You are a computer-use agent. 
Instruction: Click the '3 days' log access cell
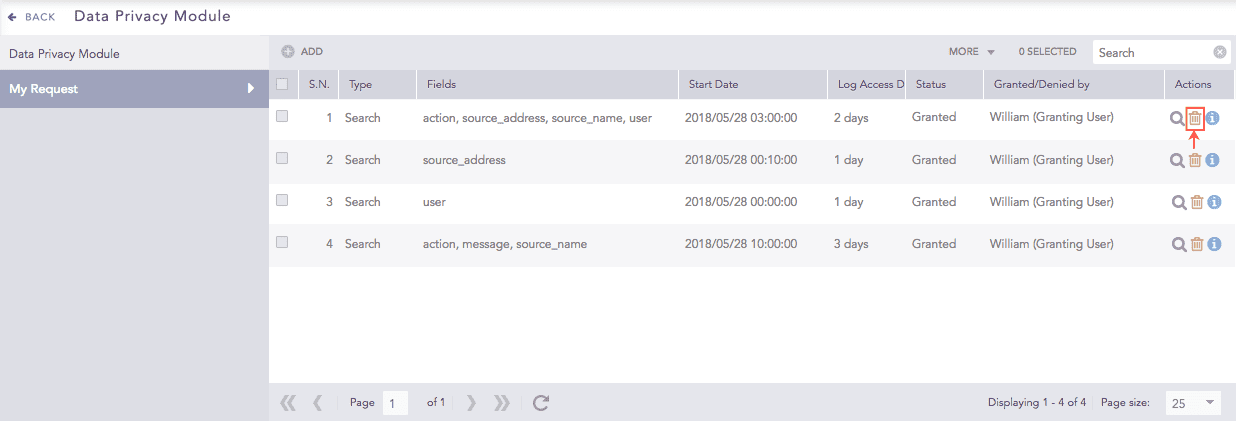click(x=851, y=244)
